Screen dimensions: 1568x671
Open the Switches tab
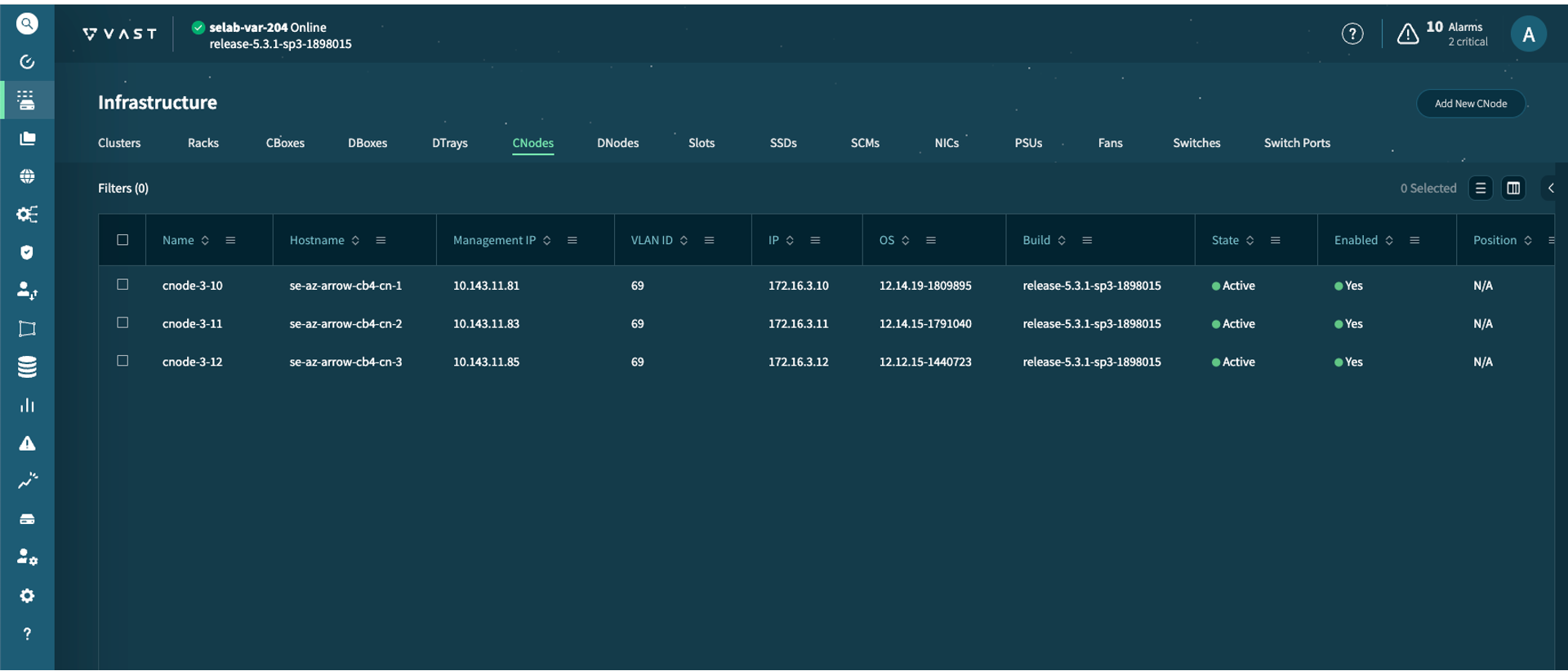1196,143
